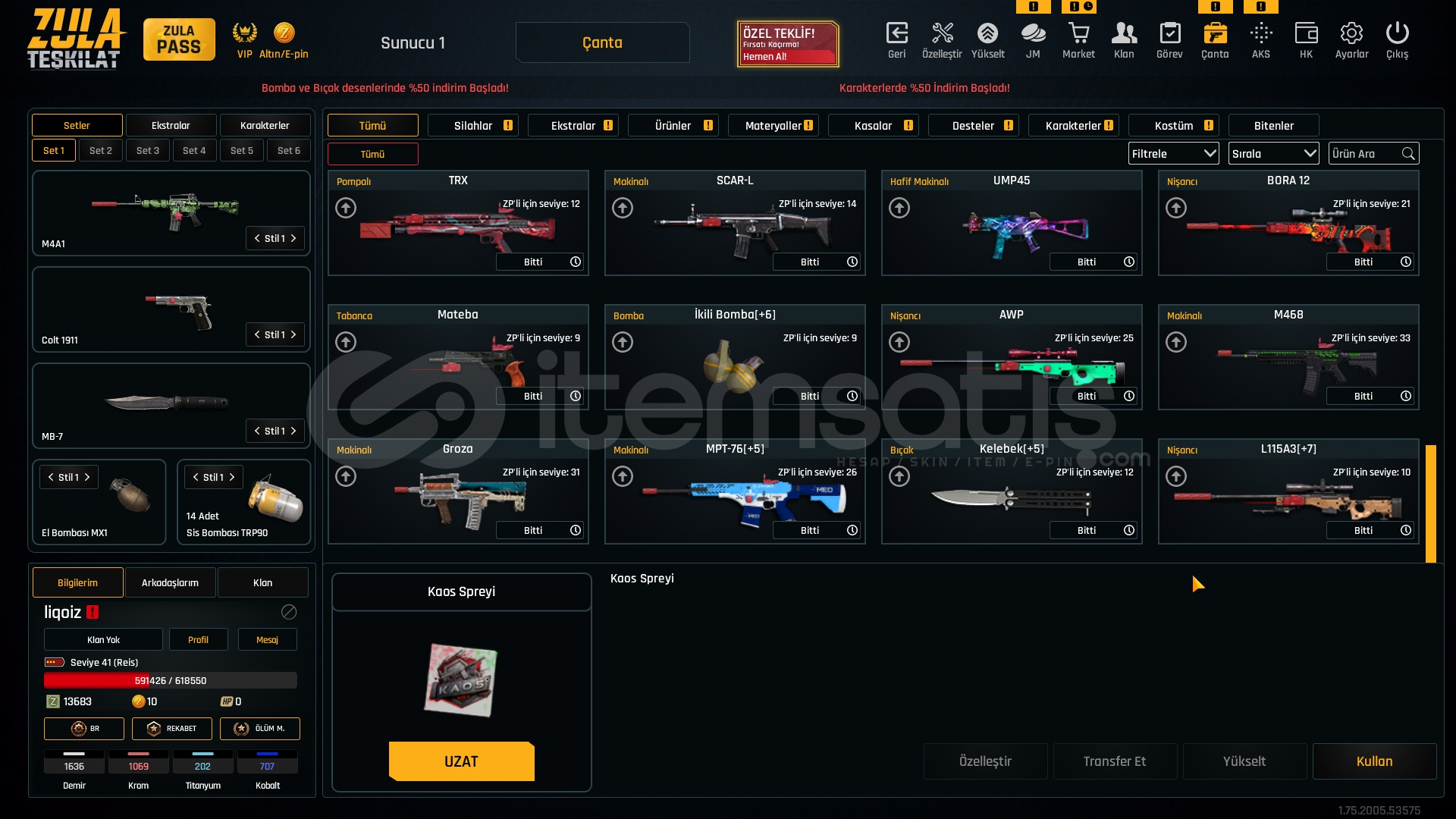Click the block icon beside liqoiz

tap(289, 612)
